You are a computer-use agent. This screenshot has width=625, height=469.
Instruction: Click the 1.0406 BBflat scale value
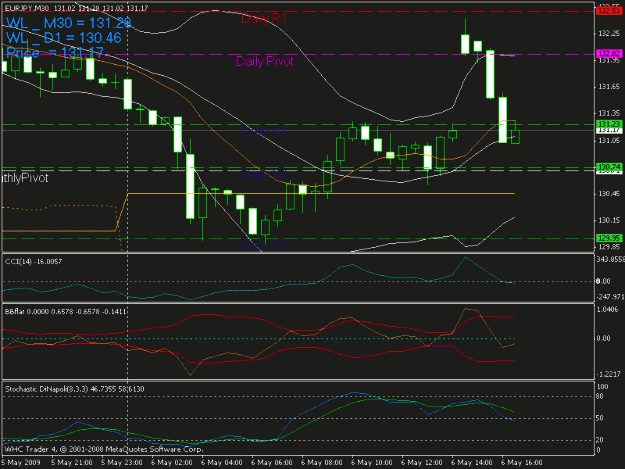(x=607, y=309)
